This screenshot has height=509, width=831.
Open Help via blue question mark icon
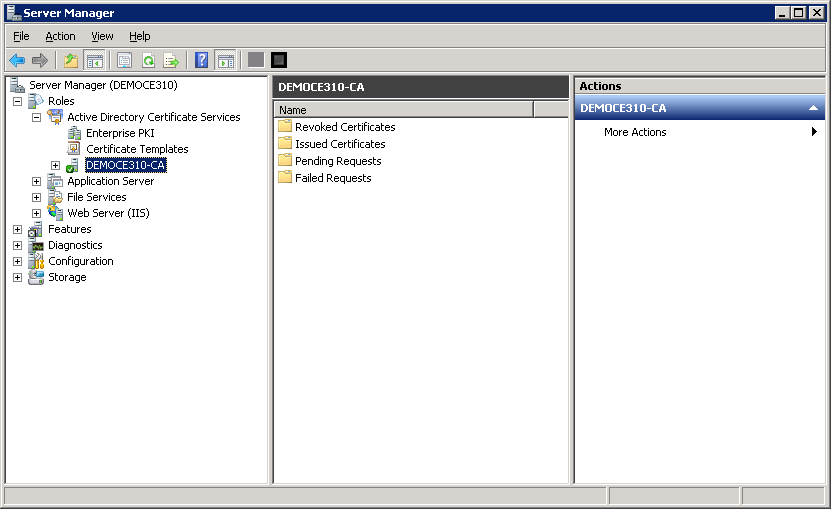pyautogui.click(x=201, y=60)
